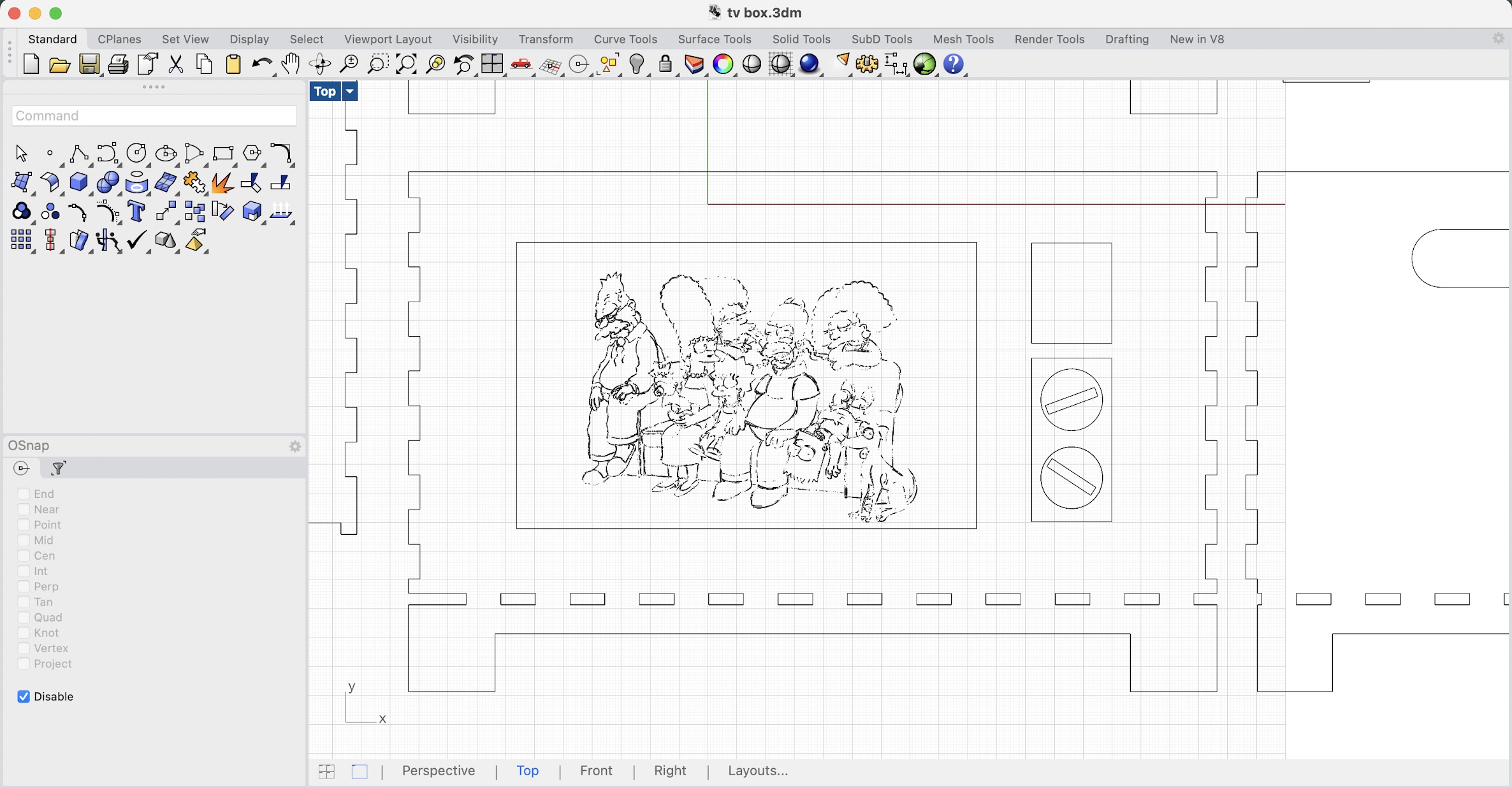Click the Print icon in toolbar
Image resolution: width=1512 pixels, height=788 pixels.
(x=118, y=64)
